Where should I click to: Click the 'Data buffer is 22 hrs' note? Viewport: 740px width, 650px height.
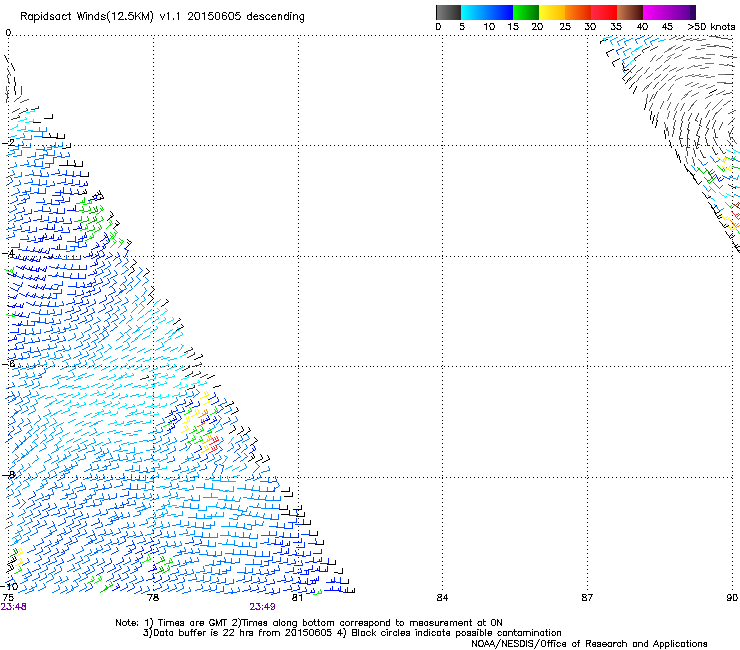(352, 633)
